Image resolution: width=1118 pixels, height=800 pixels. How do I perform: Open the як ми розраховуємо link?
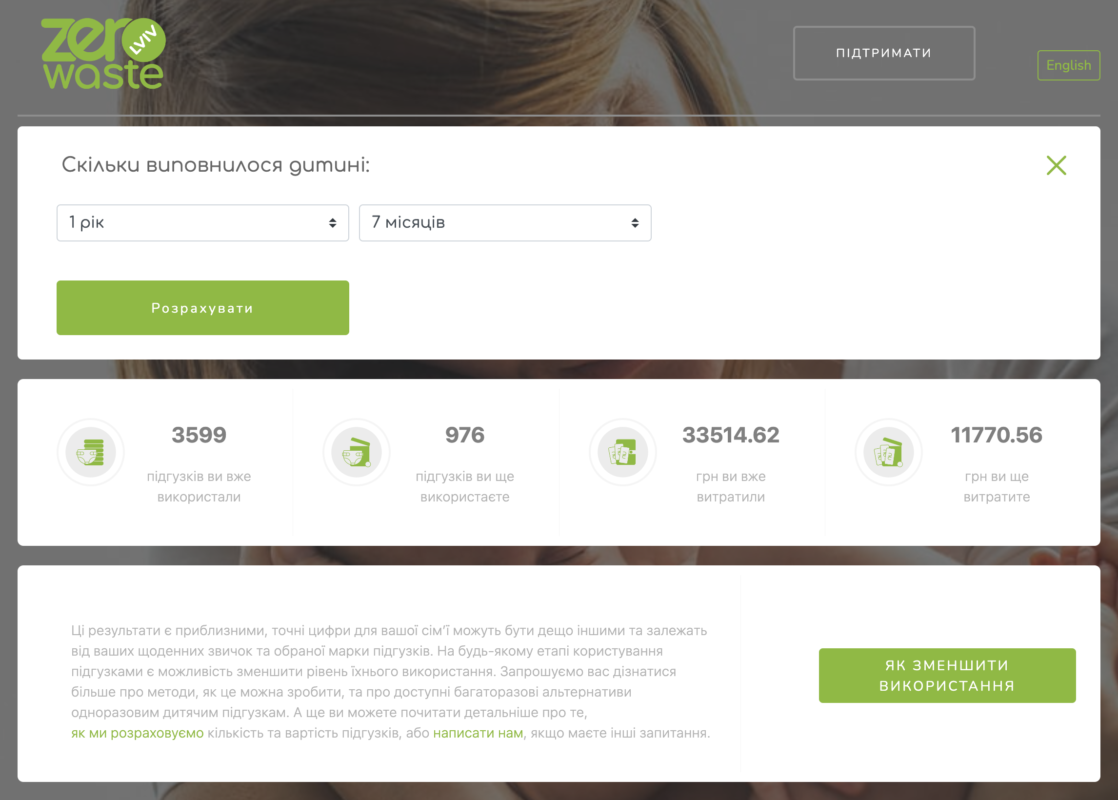click(137, 733)
